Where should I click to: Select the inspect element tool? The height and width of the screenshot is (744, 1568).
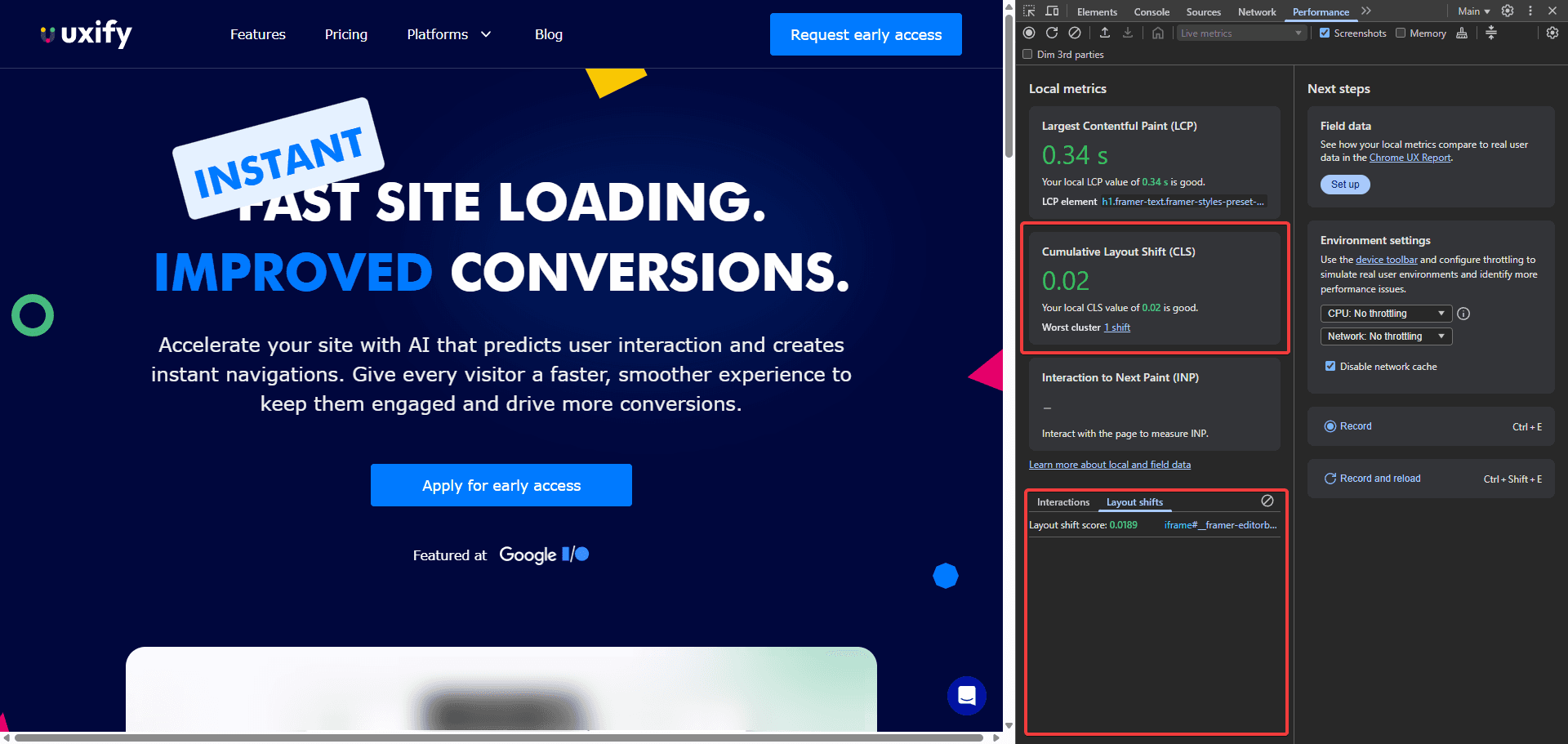(x=1030, y=11)
